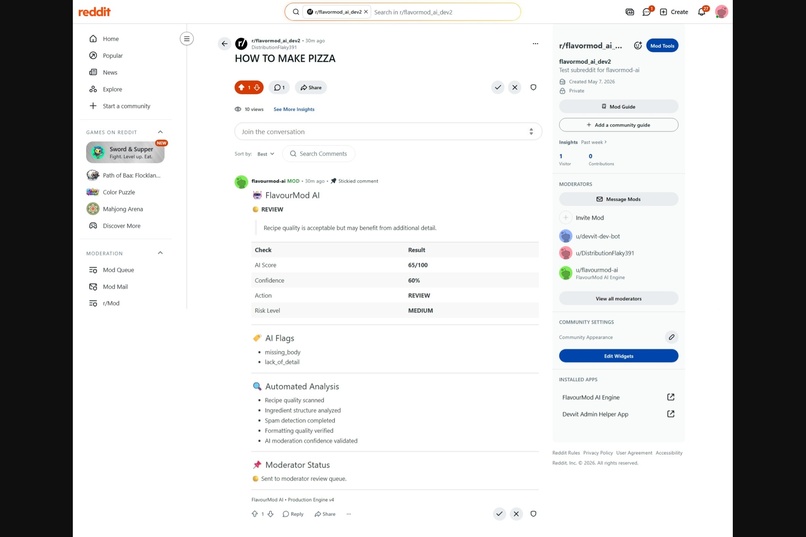Click Message Mods button
Viewport: 806px width, 537px height.
[618, 199]
